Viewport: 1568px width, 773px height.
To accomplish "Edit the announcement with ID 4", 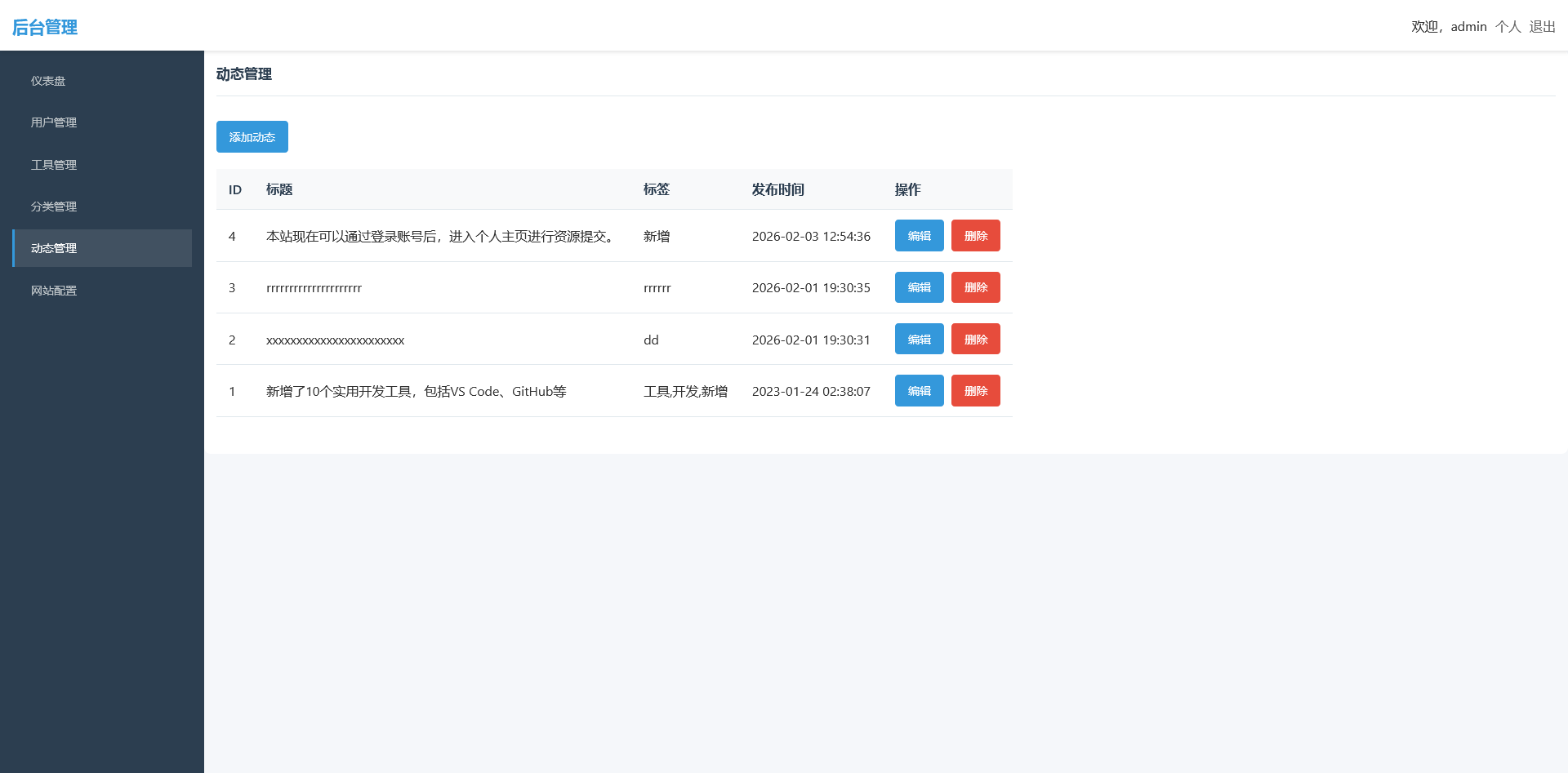I will pyautogui.click(x=919, y=235).
